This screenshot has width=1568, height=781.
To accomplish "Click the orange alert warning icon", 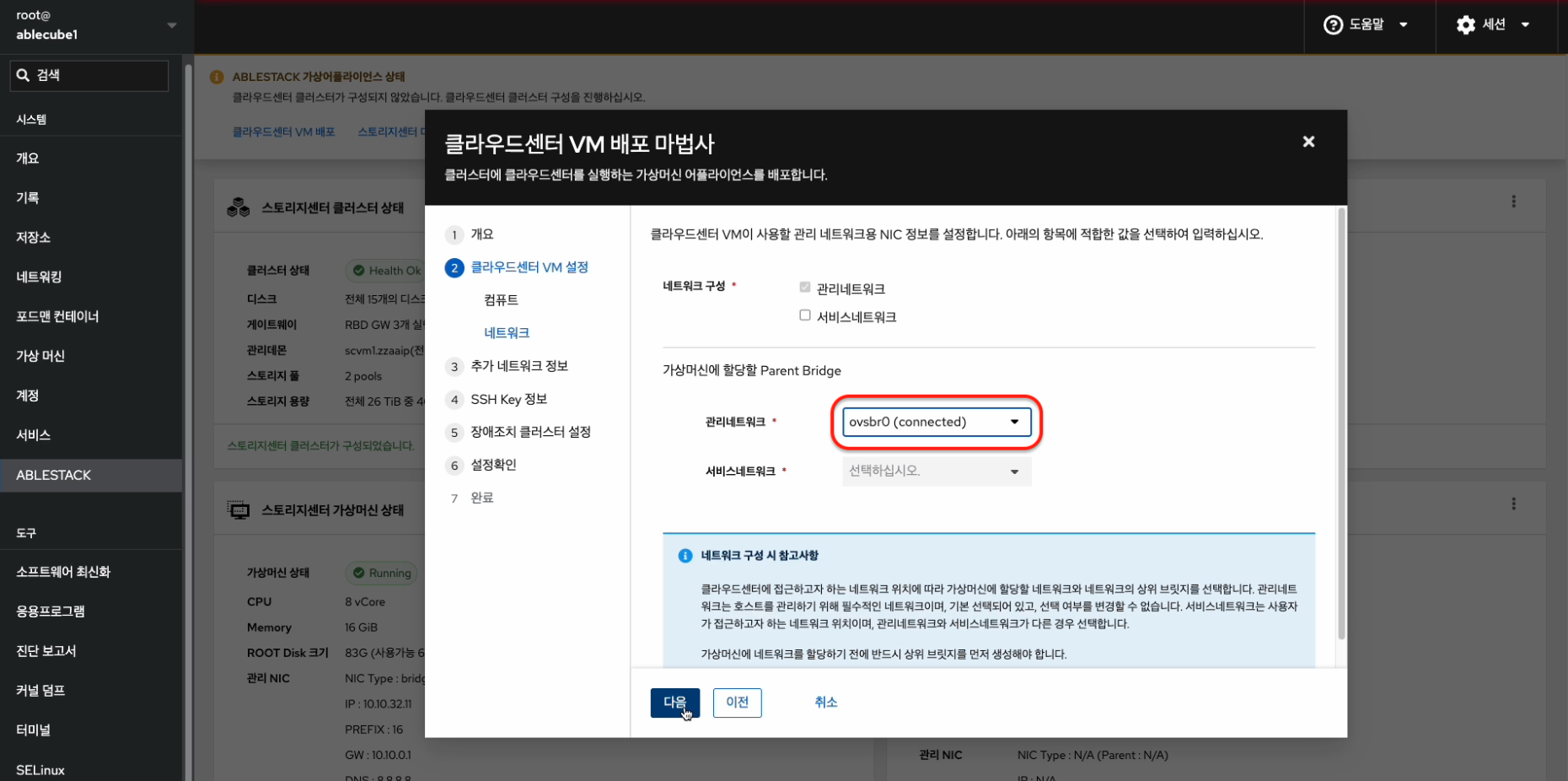I will (217, 77).
